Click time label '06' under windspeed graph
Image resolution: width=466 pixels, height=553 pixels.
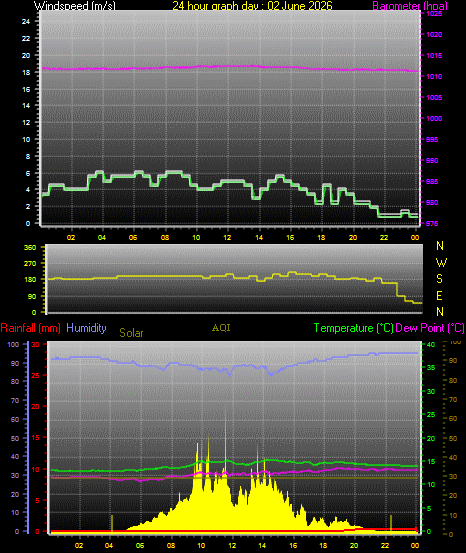coord(133,237)
